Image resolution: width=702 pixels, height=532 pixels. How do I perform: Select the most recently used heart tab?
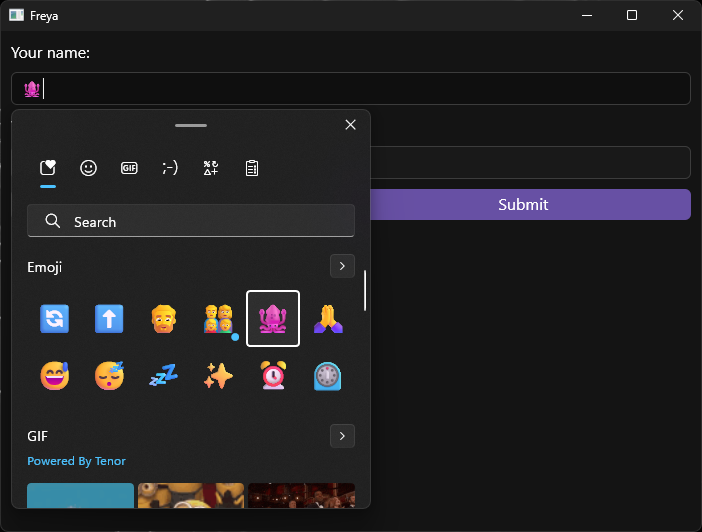pos(48,168)
